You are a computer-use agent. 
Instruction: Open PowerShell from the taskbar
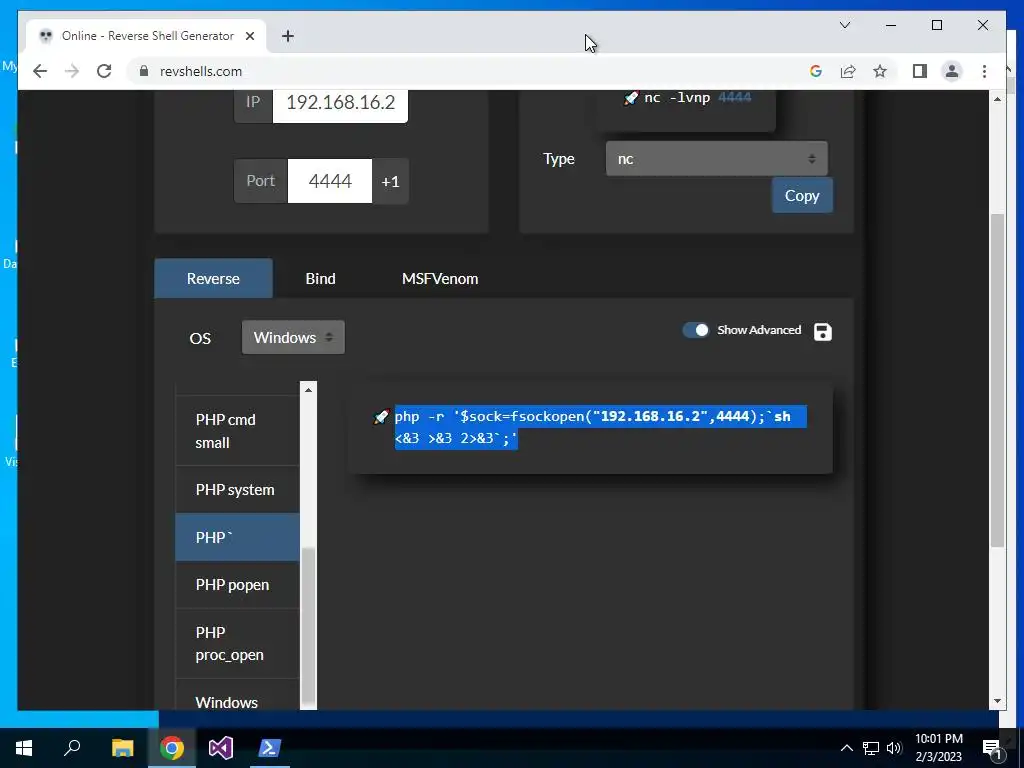tap(270, 748)
